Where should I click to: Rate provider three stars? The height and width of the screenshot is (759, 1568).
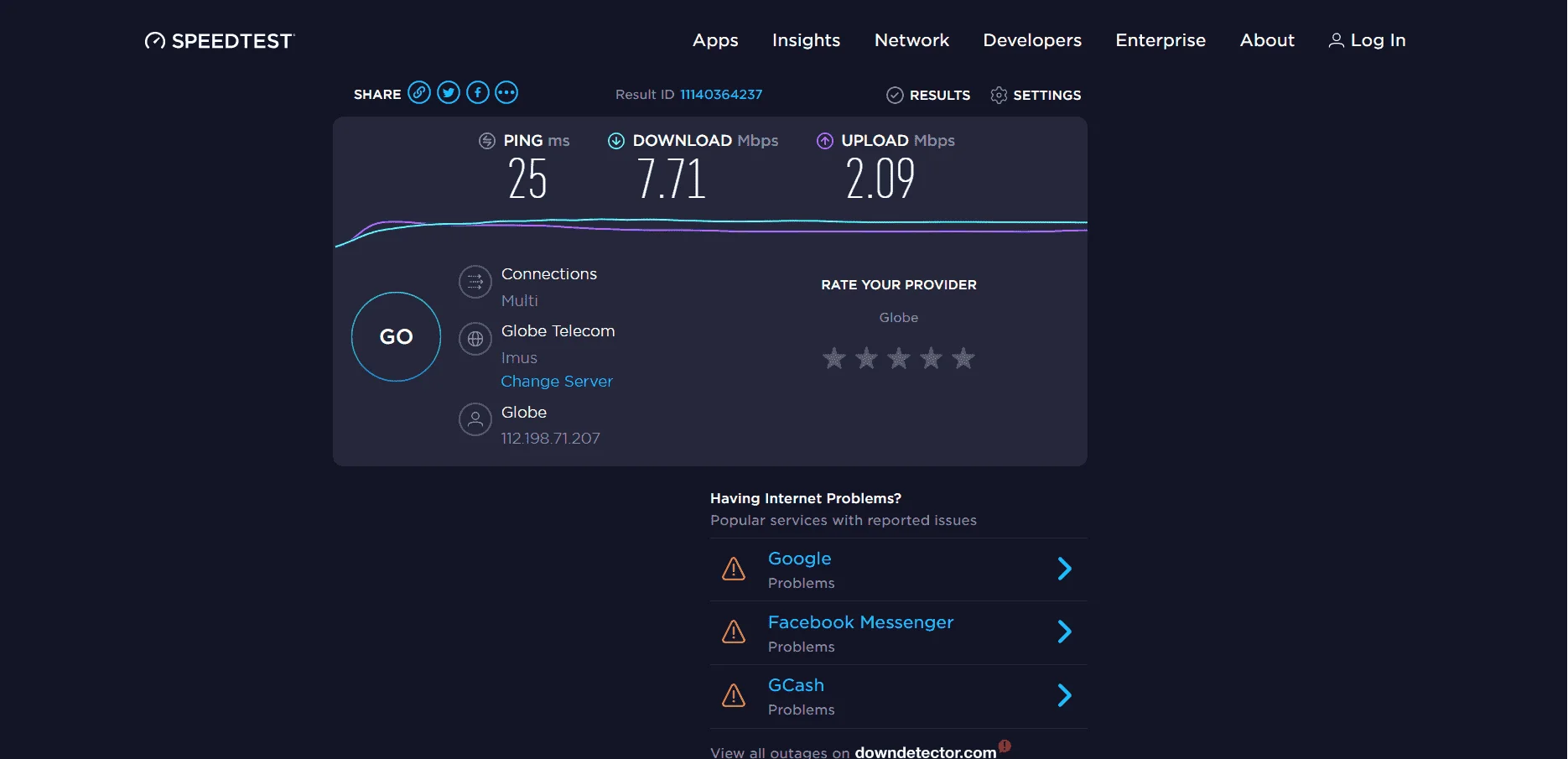click(899, 359)
